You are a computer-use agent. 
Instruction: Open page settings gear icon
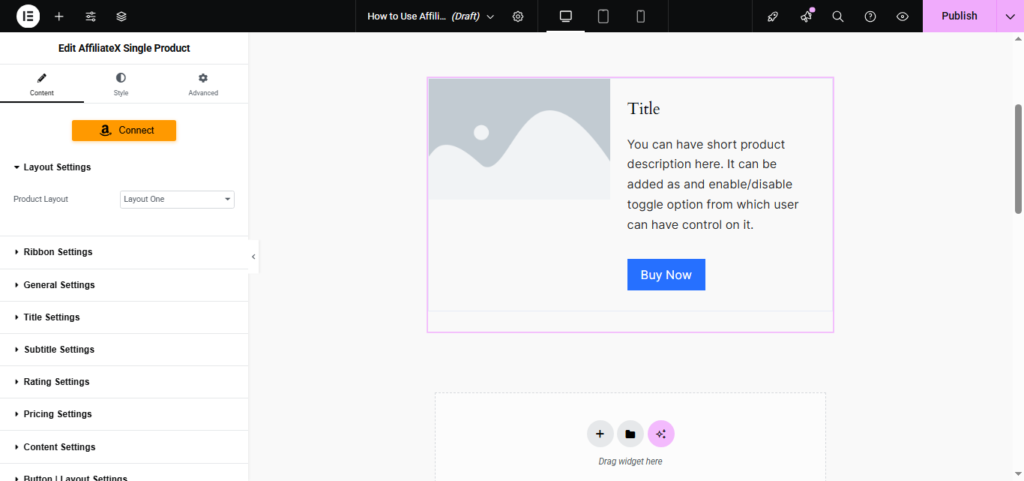coord(518,16)
